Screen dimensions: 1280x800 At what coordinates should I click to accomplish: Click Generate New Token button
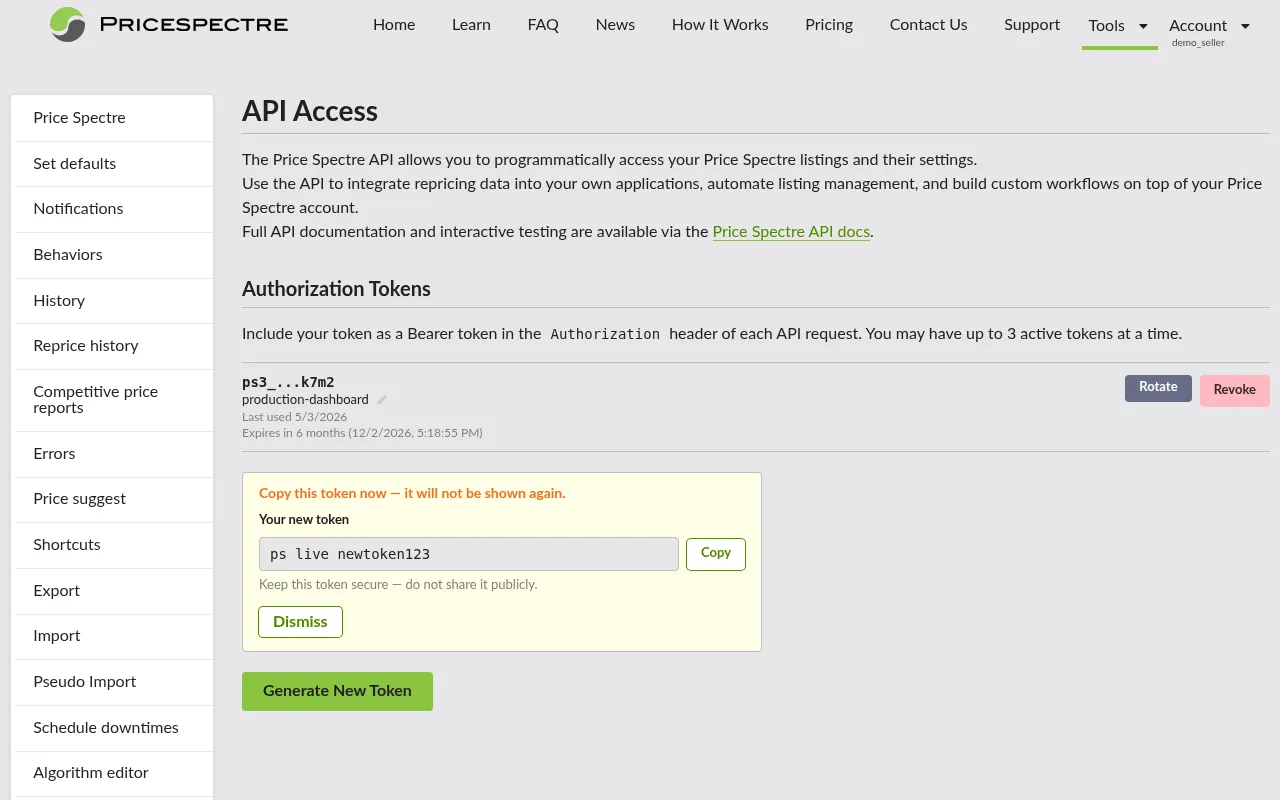[337, 691]
